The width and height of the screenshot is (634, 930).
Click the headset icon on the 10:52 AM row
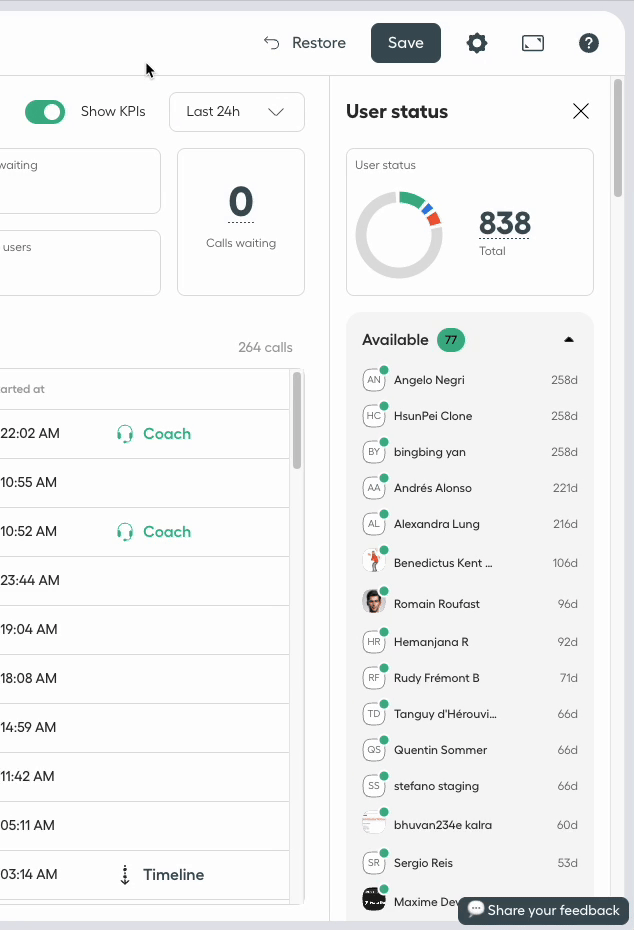(125, 532)
